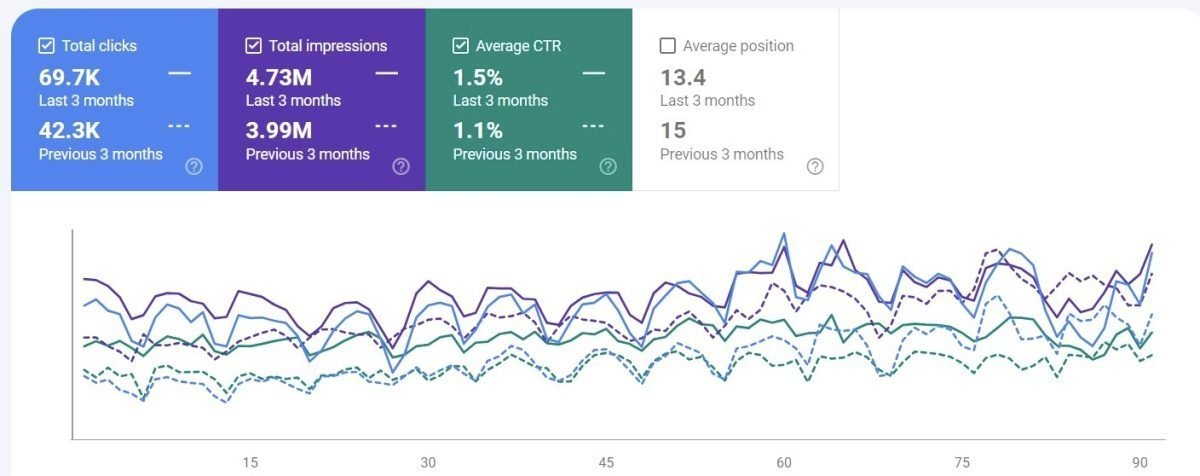
Task: Select the 4.73M impressions value
Action: click(x=279, y=77)
